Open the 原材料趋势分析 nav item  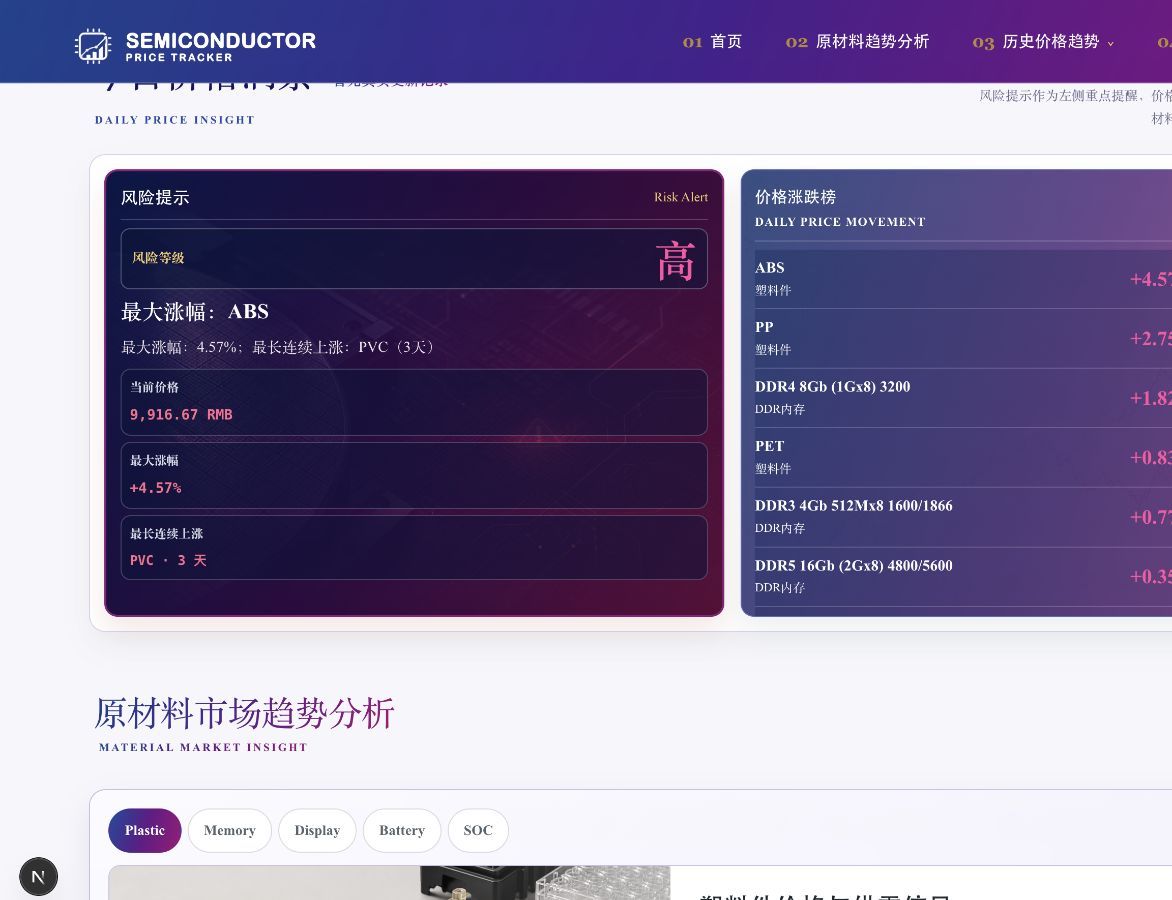pos(857,42)
